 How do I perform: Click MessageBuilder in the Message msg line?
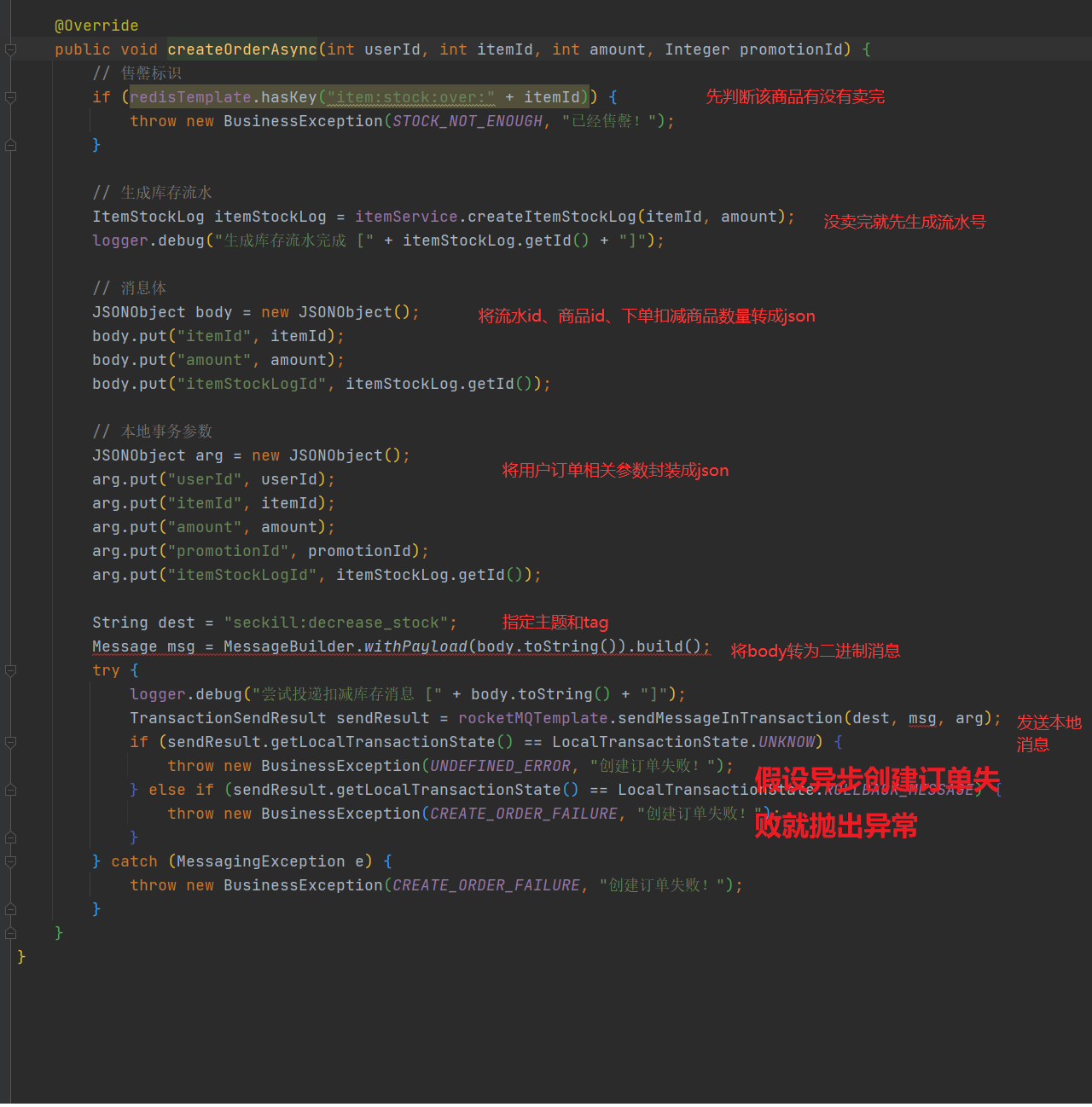point(289,646)
